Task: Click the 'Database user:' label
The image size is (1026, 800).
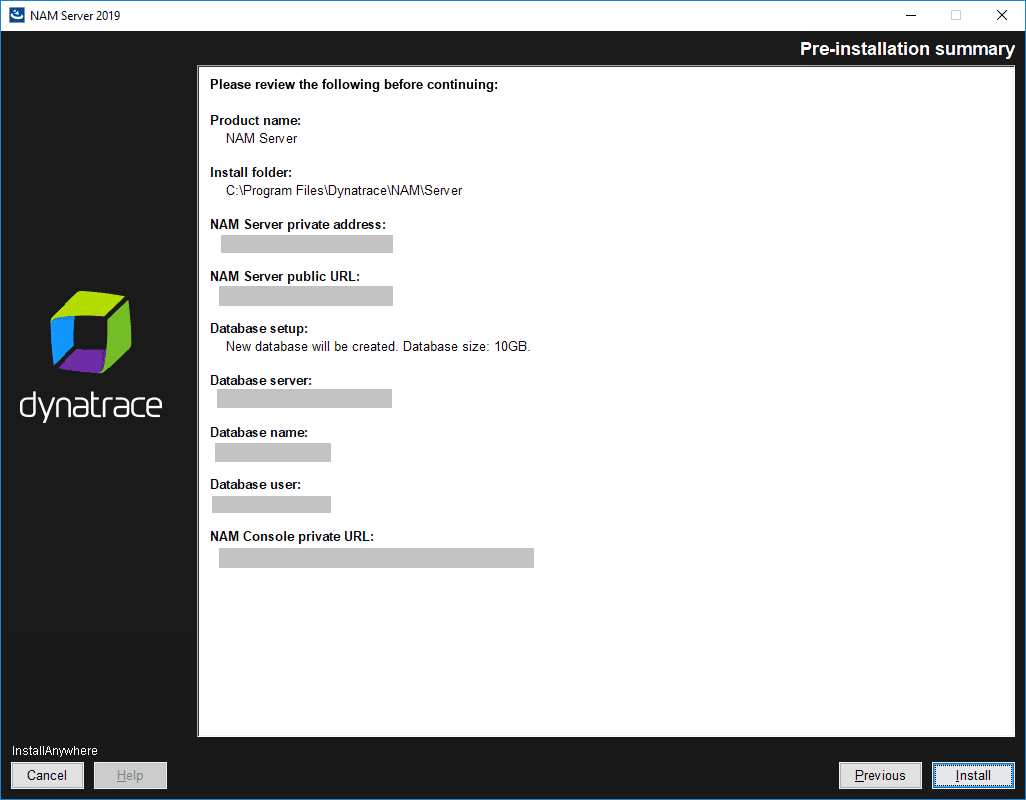Action: click(256, 485)
